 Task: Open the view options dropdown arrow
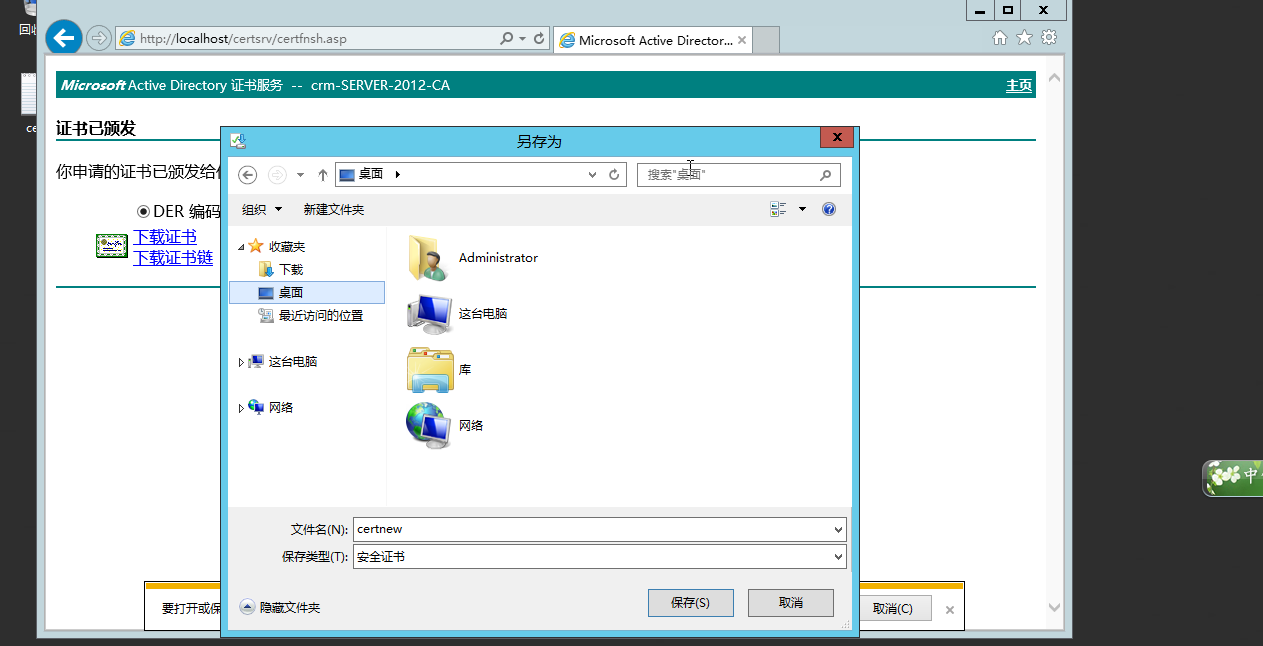(x=802, y=209)
